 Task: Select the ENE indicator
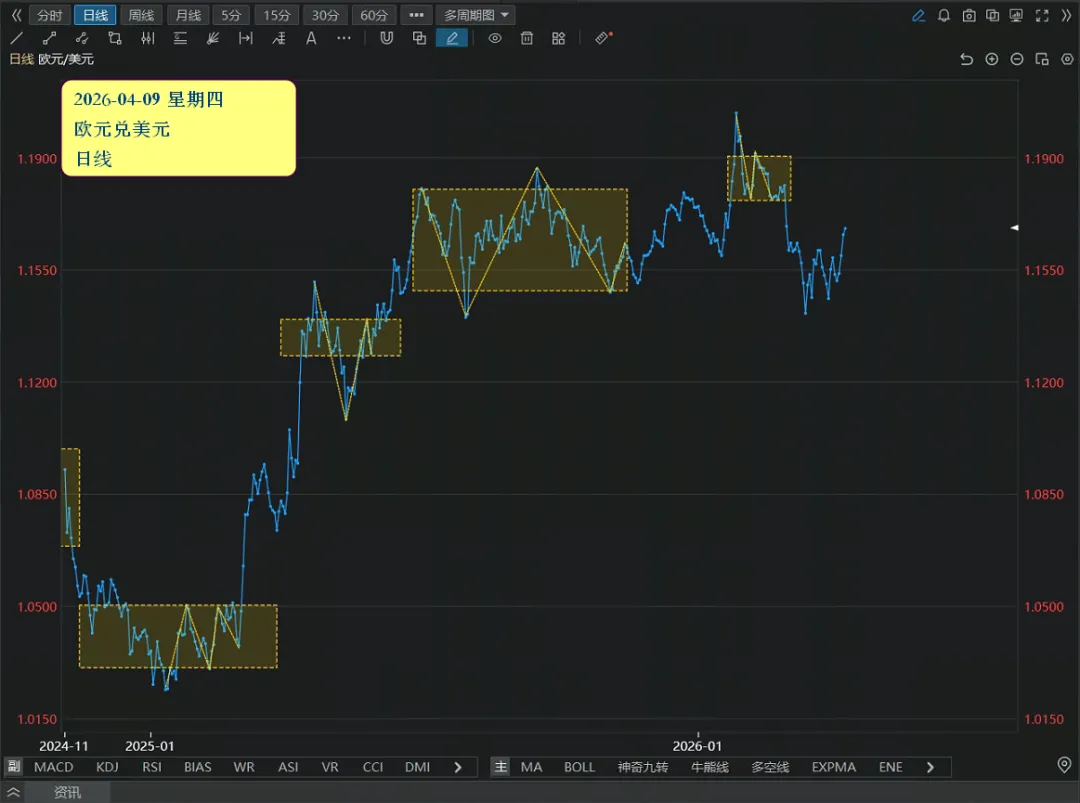click(891, 767)
